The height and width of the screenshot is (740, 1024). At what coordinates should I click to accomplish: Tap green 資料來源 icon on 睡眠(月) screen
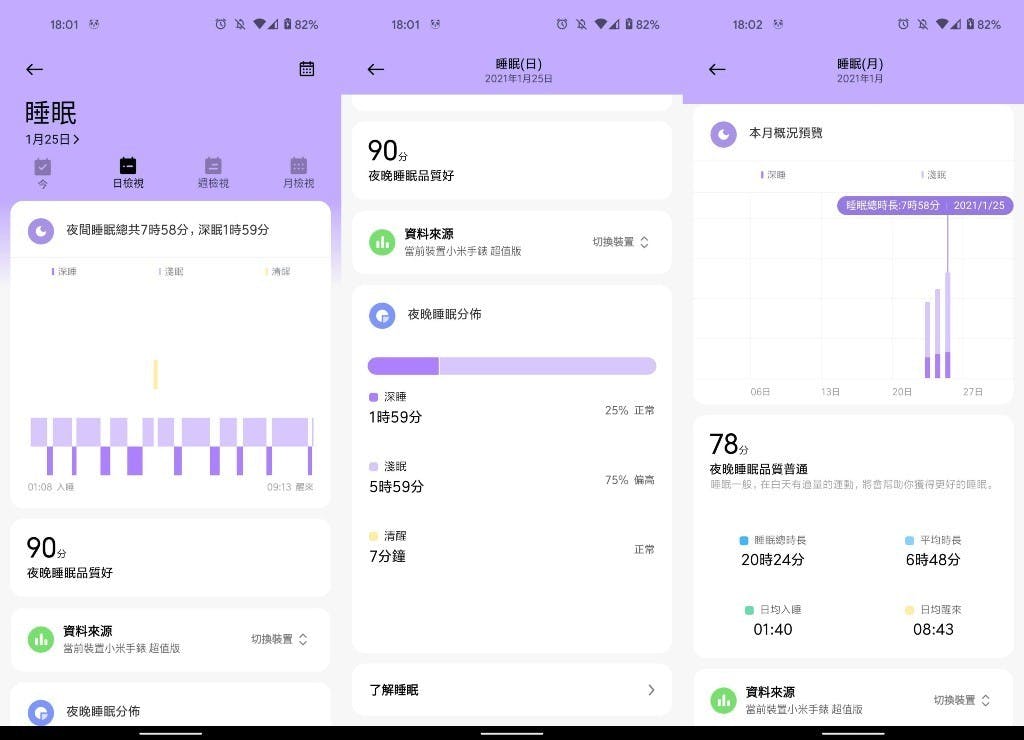(724, 701)
